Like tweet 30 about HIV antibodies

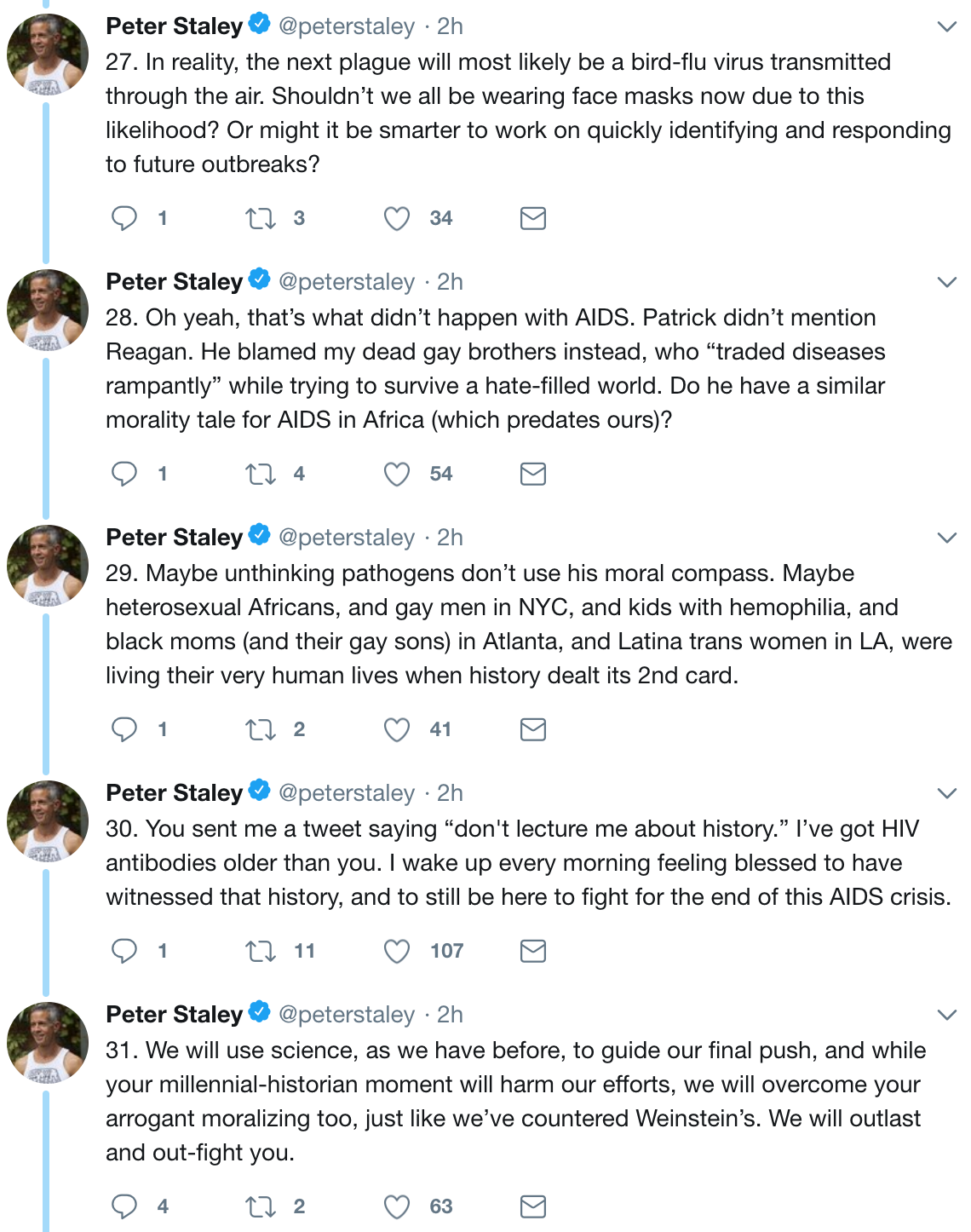tap(397, 951)
